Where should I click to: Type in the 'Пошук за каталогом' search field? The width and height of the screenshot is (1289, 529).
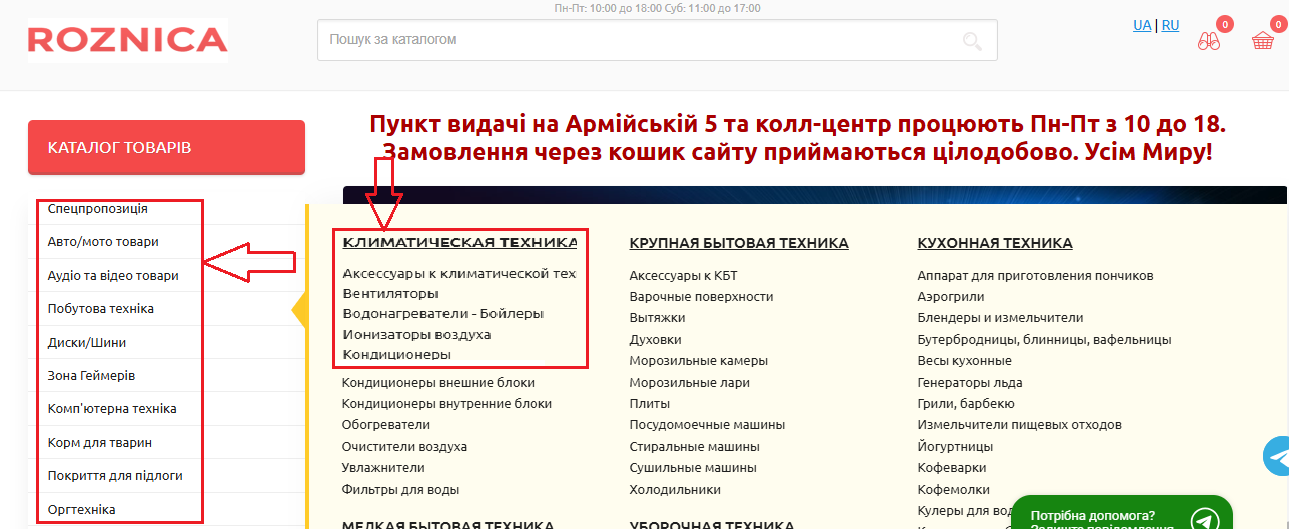(x=640, y=40)
